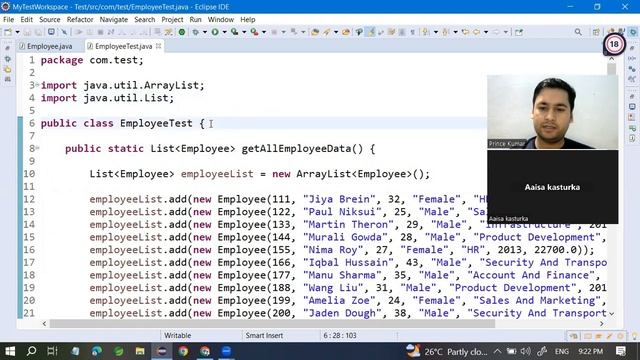
Task: Click the 'EmployeeTest' class name on line 6
Action: [156, 123]
